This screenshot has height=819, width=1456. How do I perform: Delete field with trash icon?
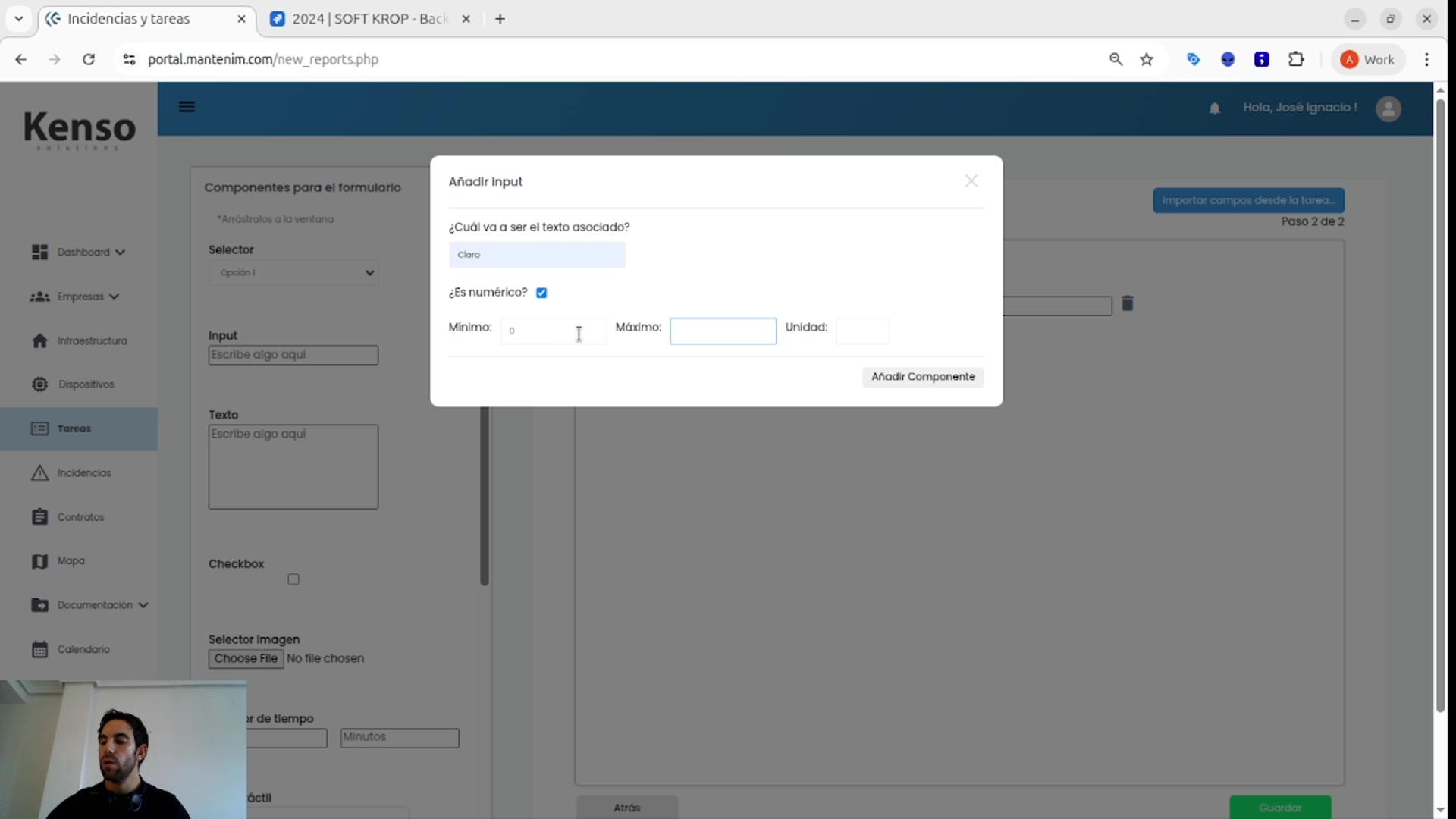[x=1128, y=303]
